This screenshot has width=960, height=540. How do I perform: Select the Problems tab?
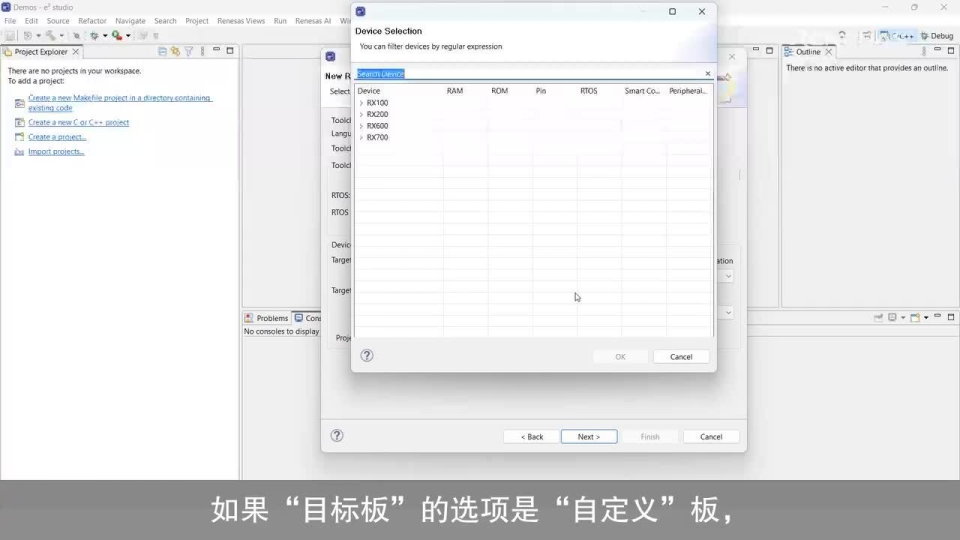(266, 318)
